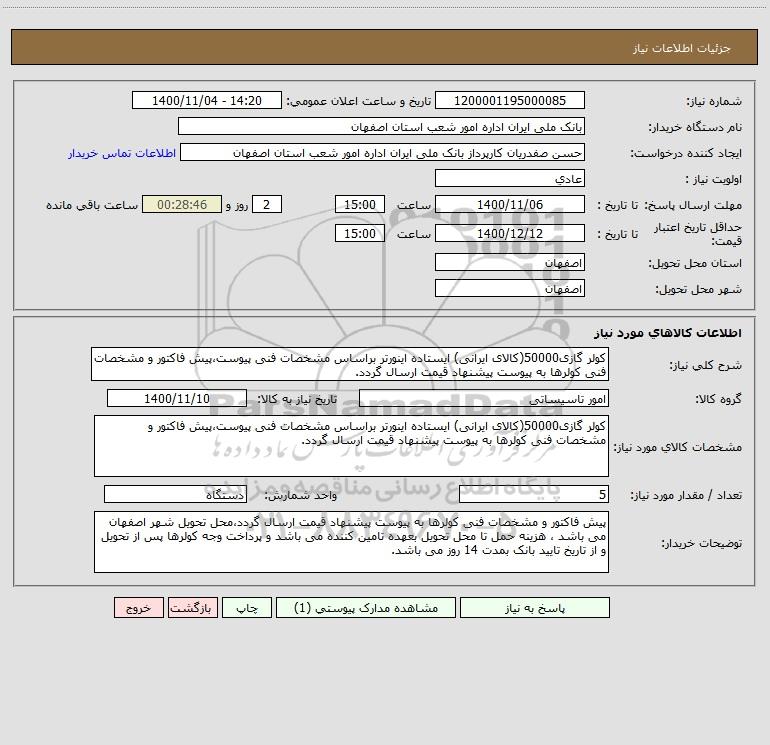The image size is (770, 745).
Task: Click the تعداد / مقدار مورد نیاز label
Action: [686, 496]
